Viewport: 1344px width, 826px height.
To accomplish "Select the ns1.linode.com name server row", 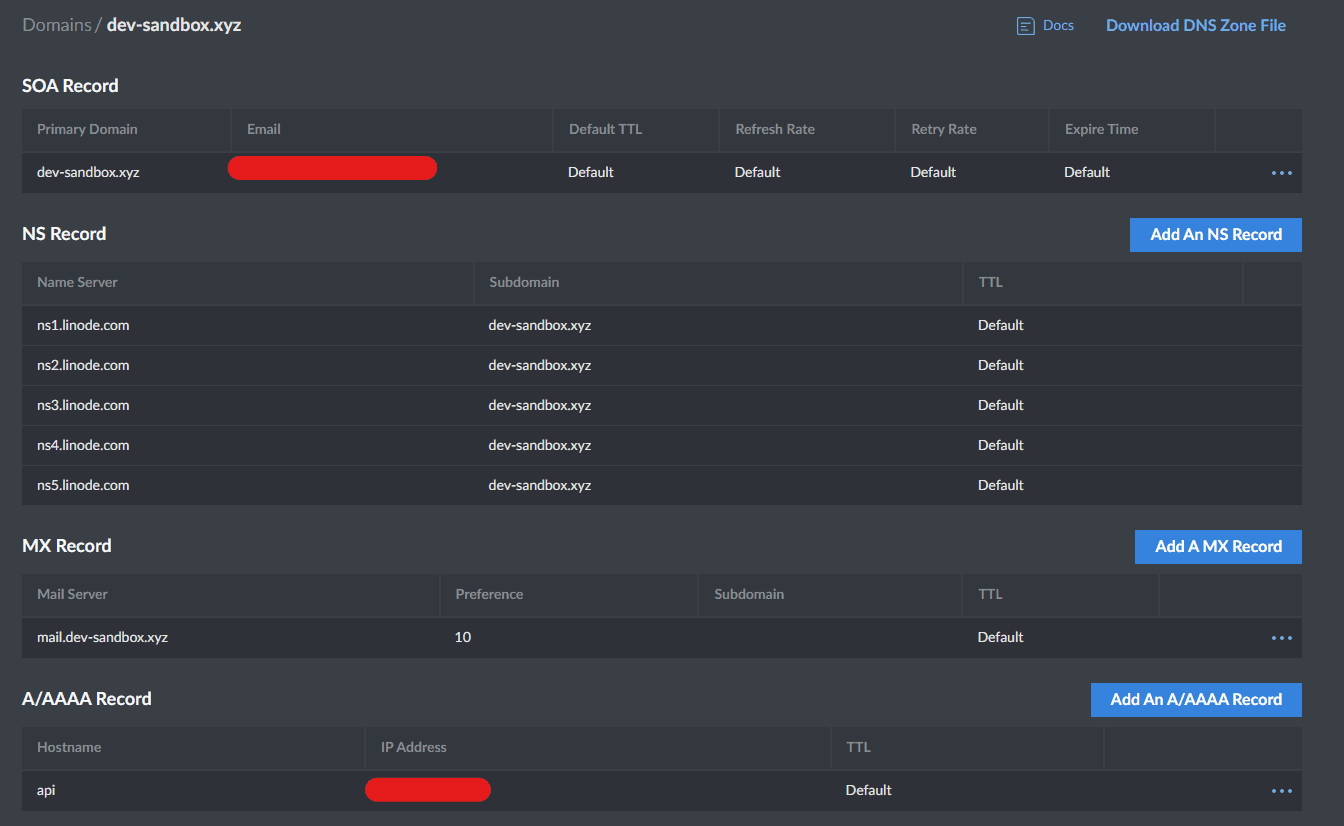I will click(83, 325).
